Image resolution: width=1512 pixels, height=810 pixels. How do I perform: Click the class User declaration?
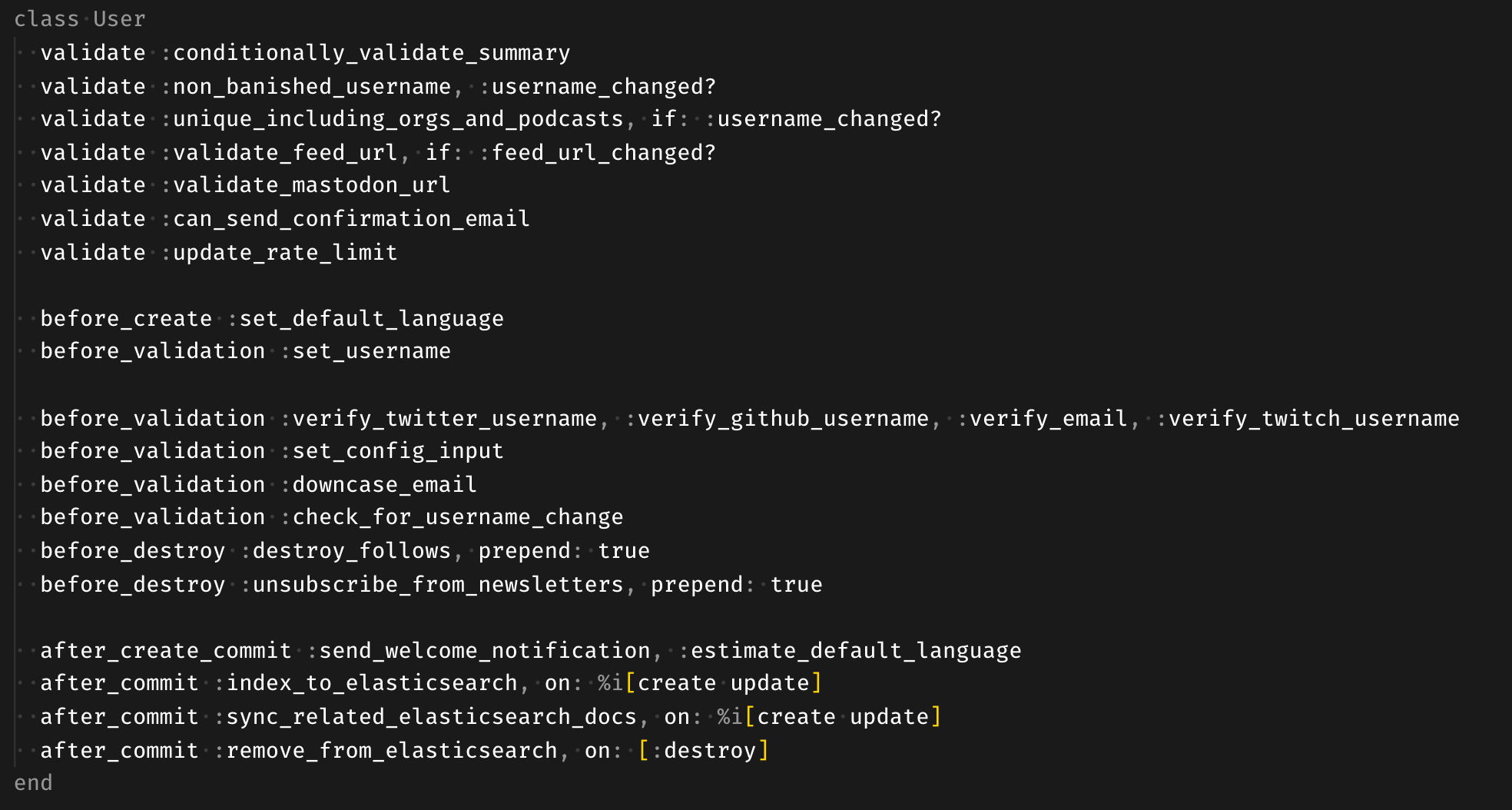pyautogui.click(x=80, y=19)
